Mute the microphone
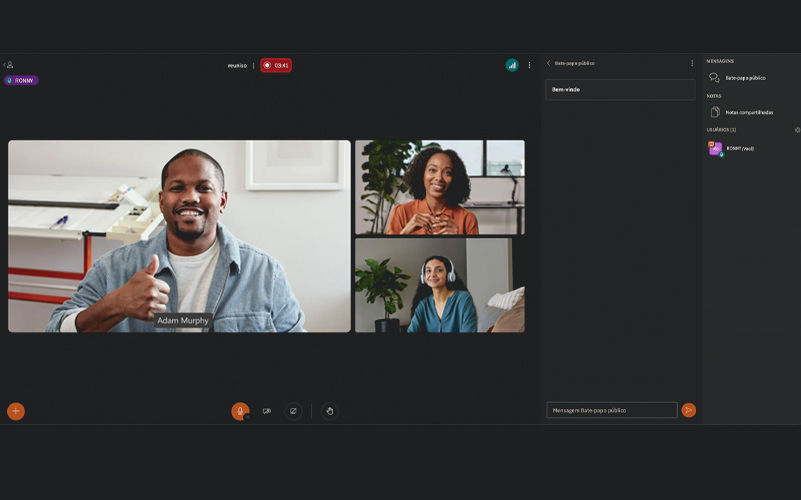801x500 pixels. tap(240, 411)
